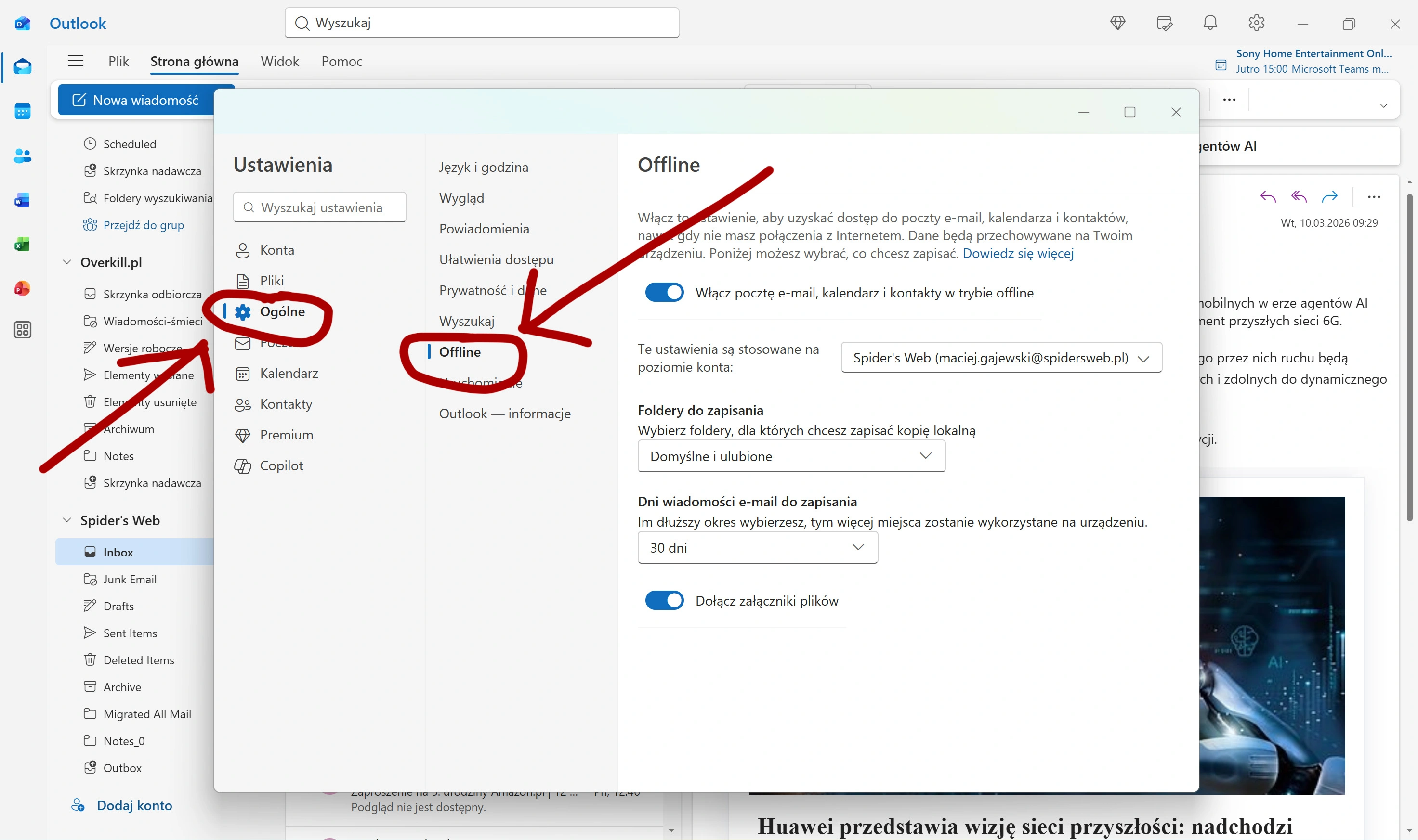Open the My Day notes icon
The height and width of the screenshot is (840, 1418).
tap(1164, 23)
